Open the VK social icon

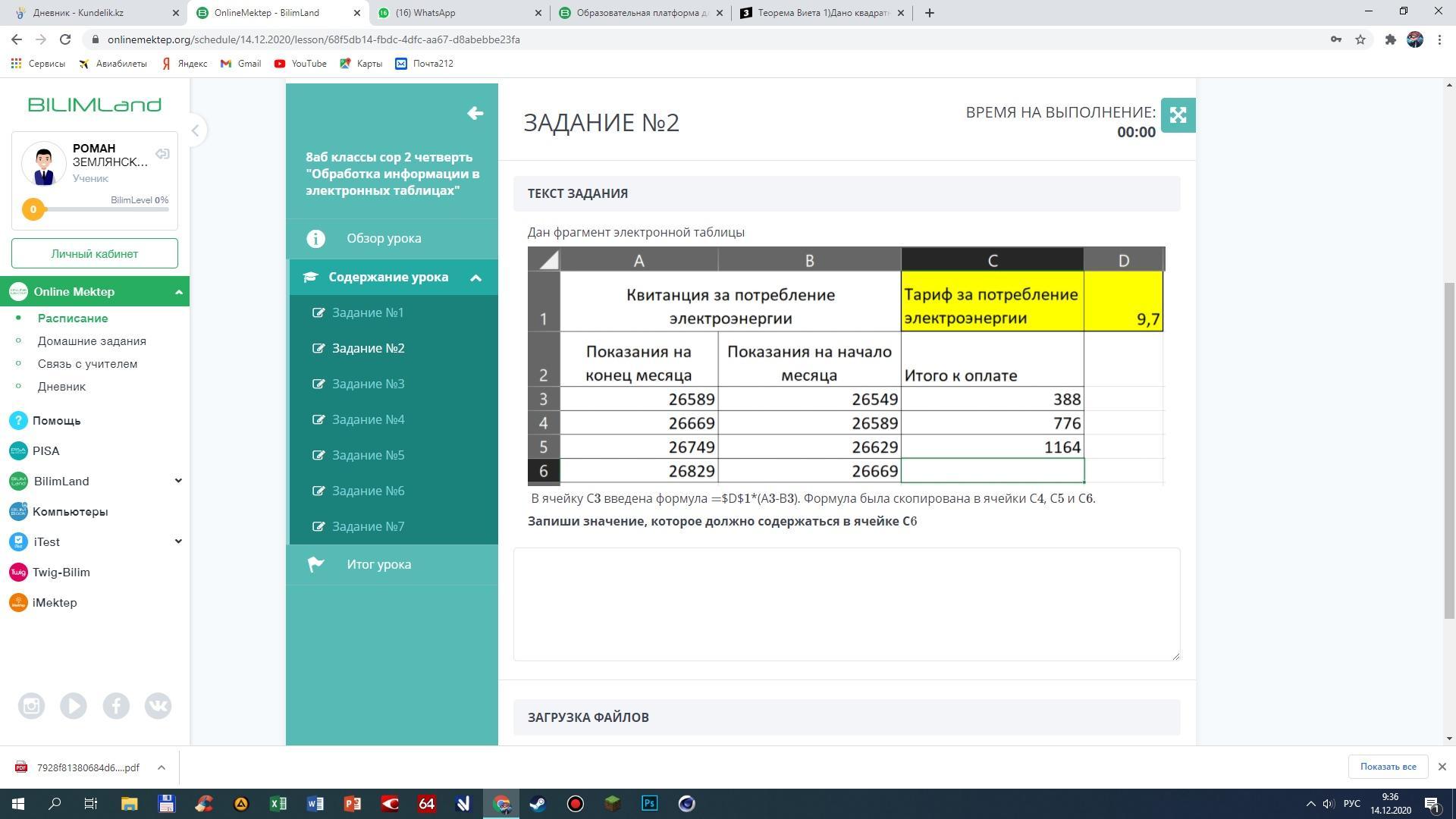[158, 706]
